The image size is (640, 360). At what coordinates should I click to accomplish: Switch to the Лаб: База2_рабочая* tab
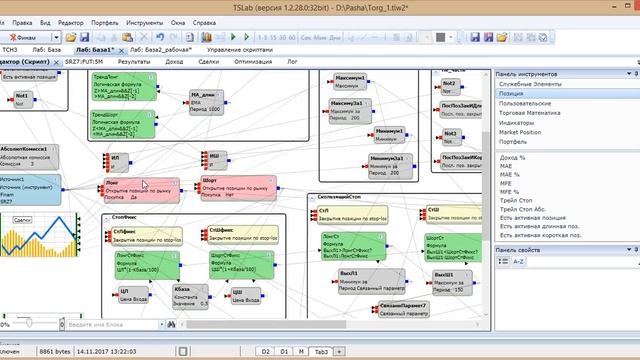tap(161, 50)
